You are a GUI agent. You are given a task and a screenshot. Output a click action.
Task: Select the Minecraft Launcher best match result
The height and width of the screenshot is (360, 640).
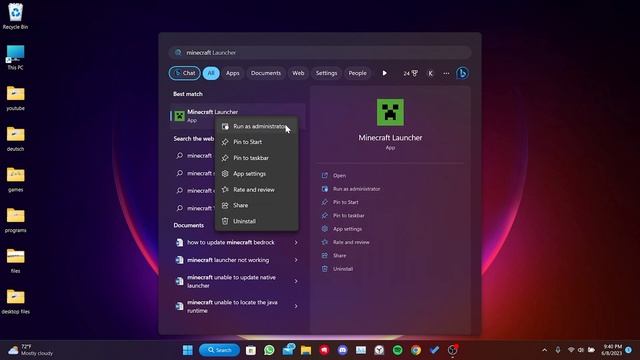click(238, 116)
